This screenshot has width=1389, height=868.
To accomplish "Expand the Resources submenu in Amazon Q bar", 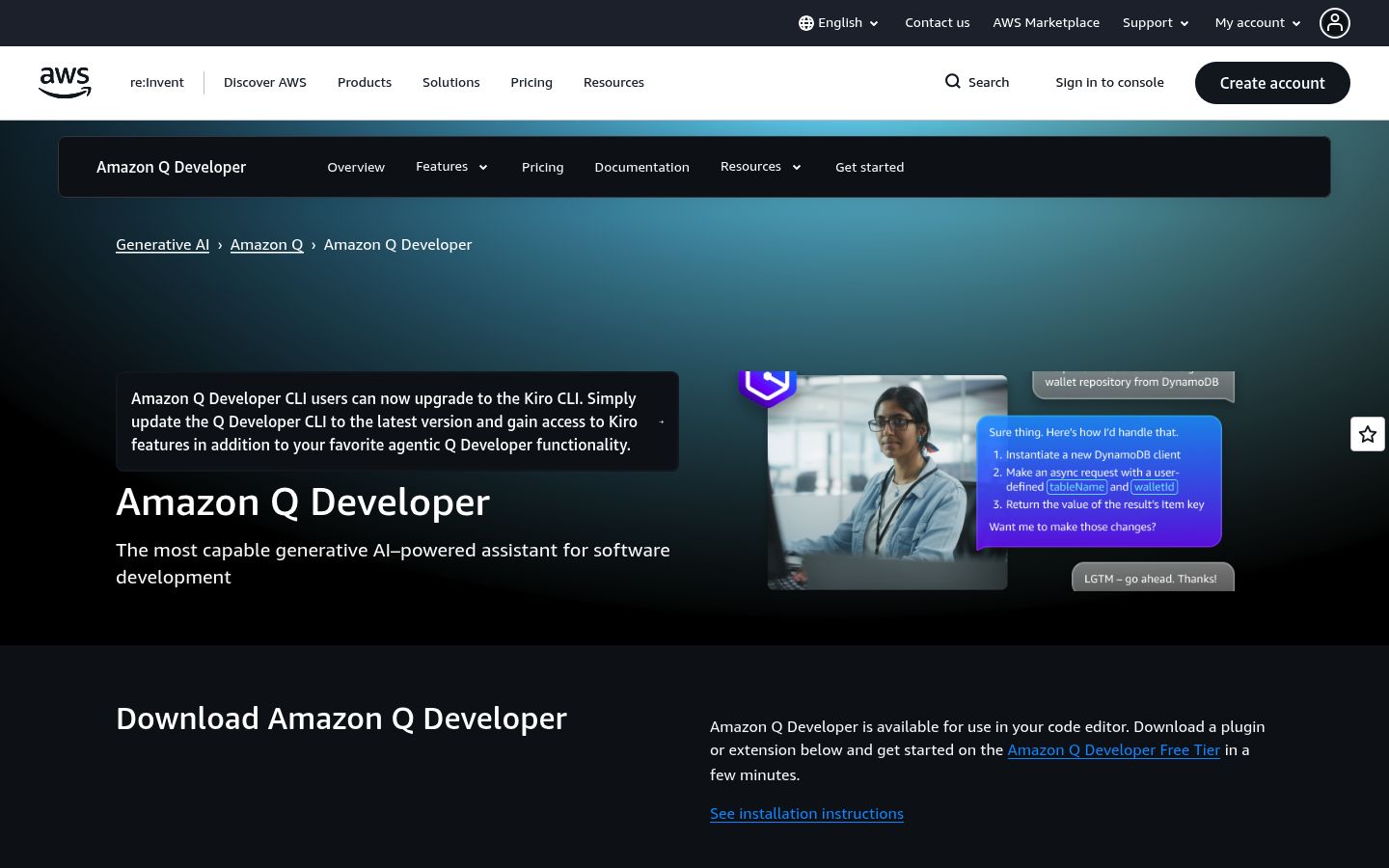I will tap(761, 167).
